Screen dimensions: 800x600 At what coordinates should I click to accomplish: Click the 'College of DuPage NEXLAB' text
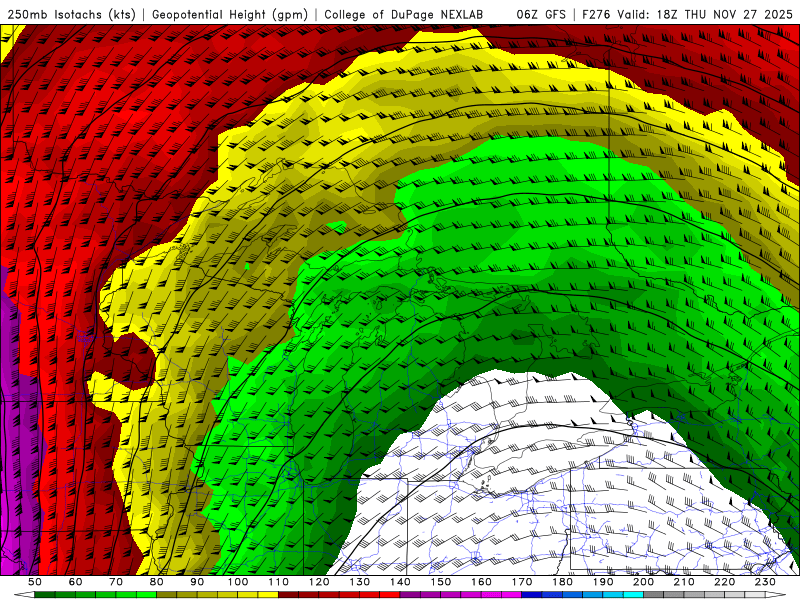404,15
